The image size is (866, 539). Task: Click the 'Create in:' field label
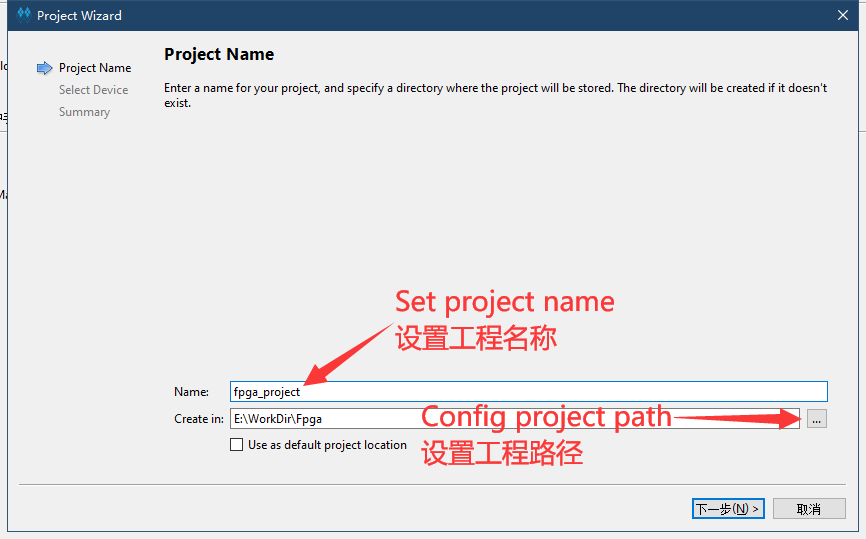199,419
